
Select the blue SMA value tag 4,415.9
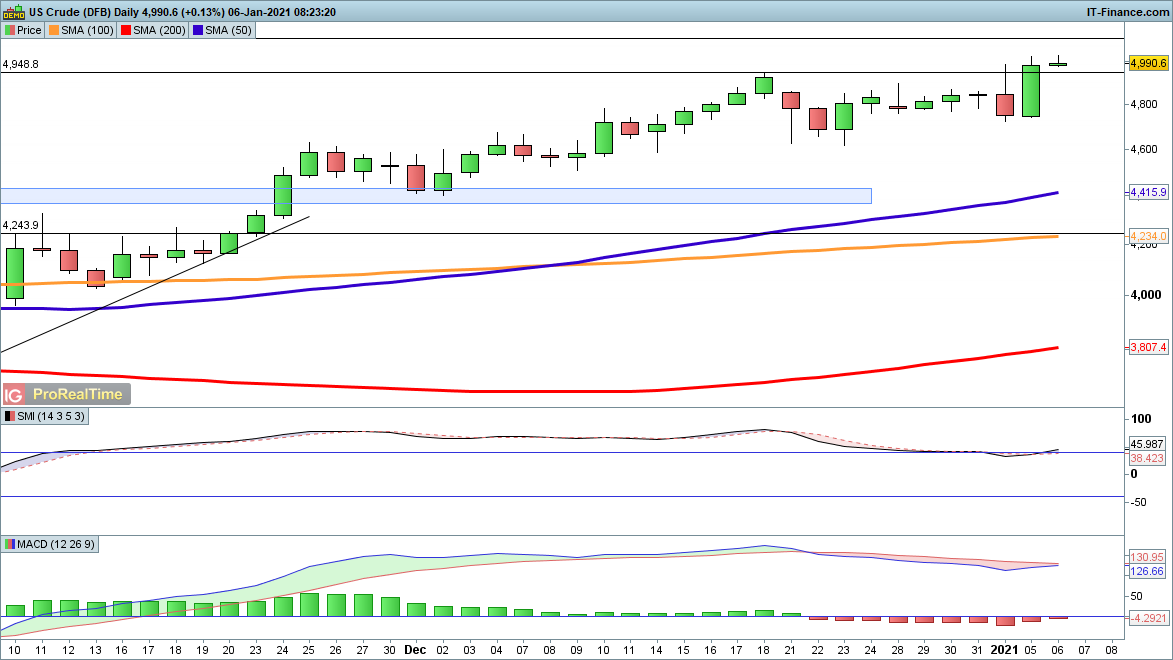(1147, 191)
